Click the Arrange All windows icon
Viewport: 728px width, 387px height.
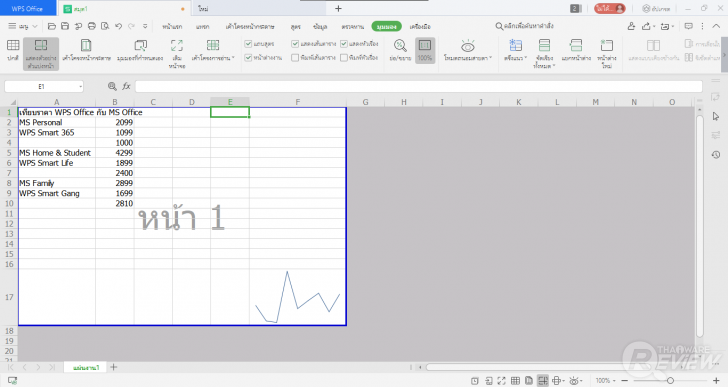click(x=544, y=45)
